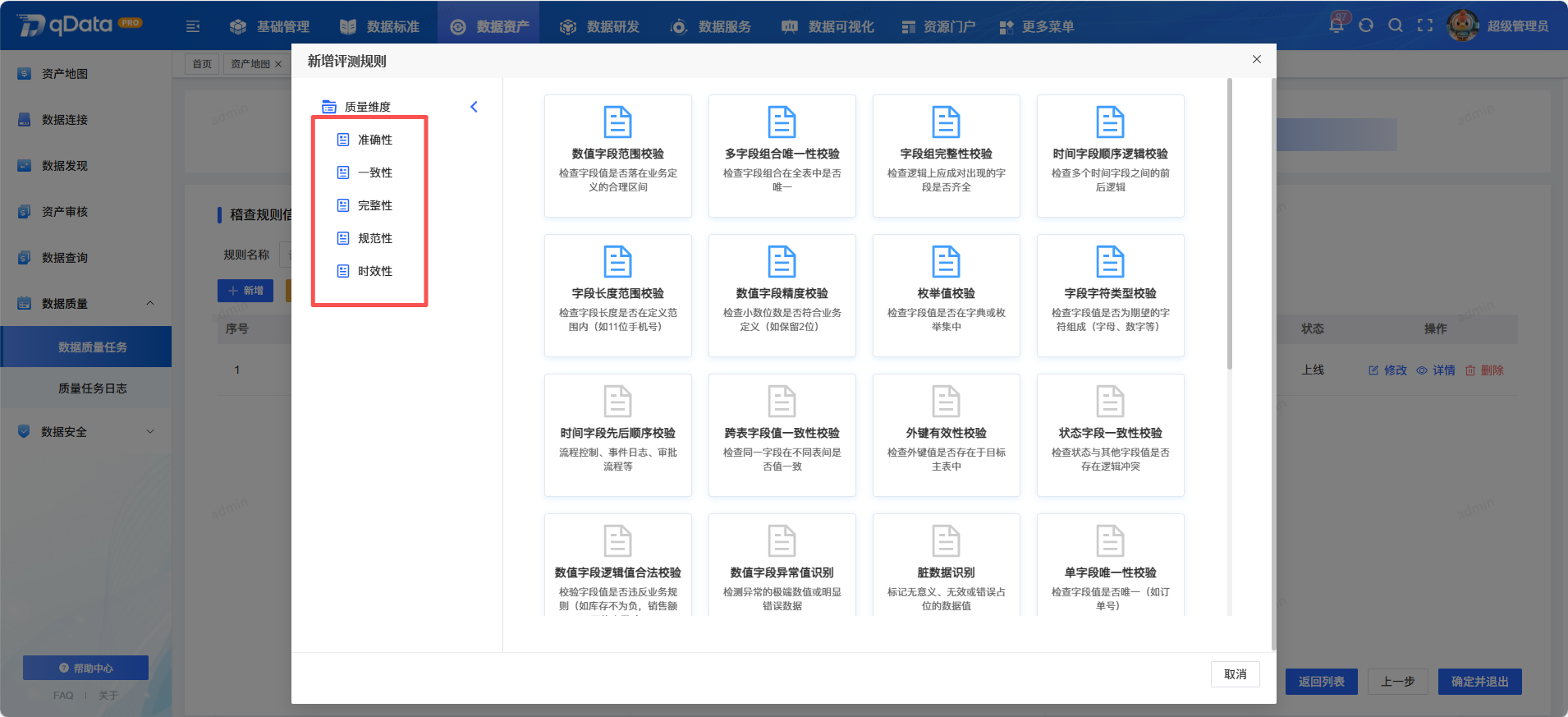Open the 资源门户 top menu
Image resolution: width=1568 pixels, height=717 pixels.
pyautogui.click(x=938, y=26)
